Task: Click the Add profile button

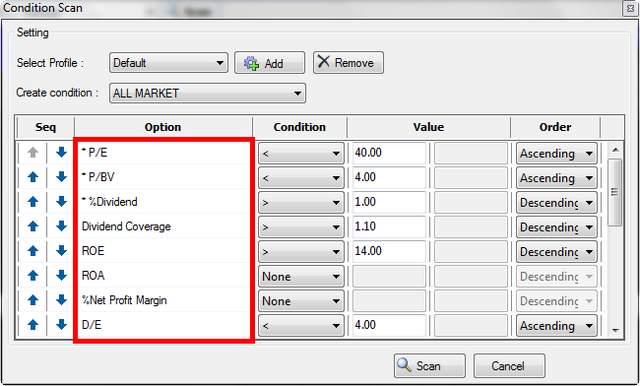Action: pyautogui.click(x=269, y=63)
